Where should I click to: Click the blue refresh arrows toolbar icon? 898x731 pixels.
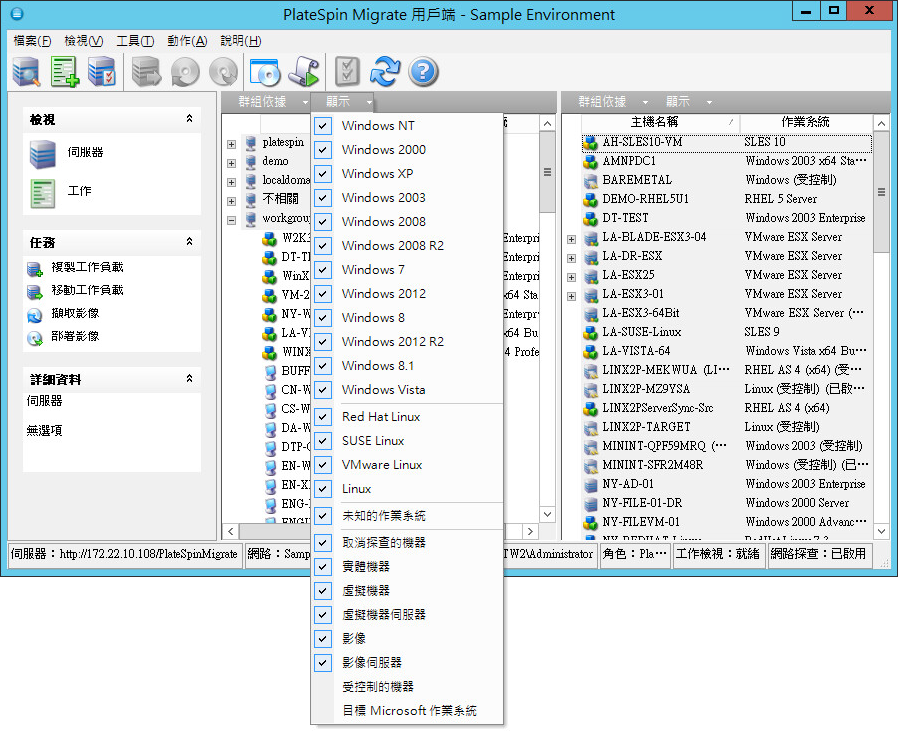(384, 71)
